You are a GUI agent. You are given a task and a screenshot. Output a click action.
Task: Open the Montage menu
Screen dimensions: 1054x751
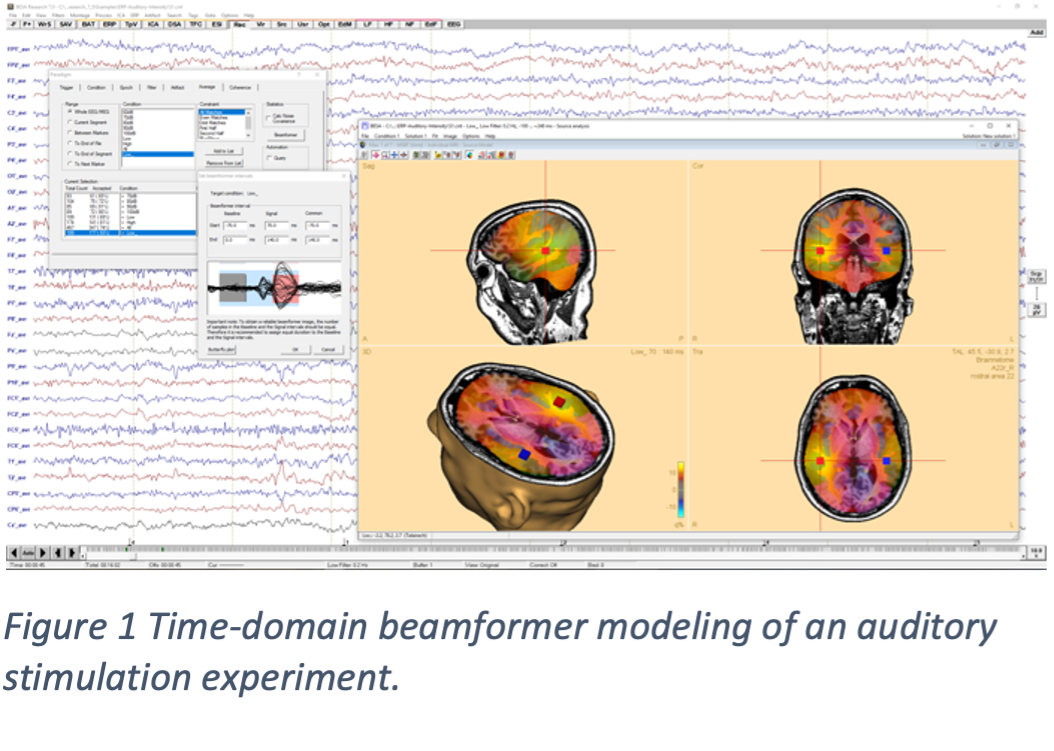tap(82, 15)
